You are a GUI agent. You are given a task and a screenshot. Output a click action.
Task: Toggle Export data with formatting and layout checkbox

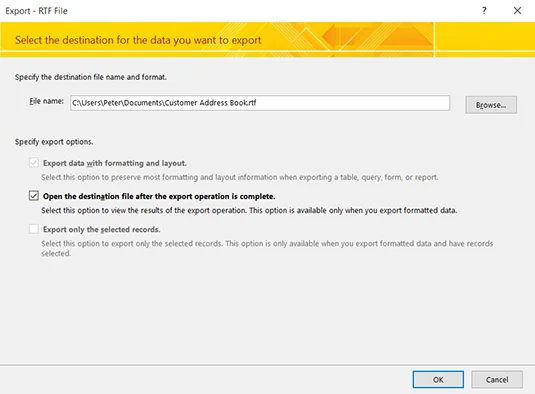pyautogui.click(x=33, y=162)
